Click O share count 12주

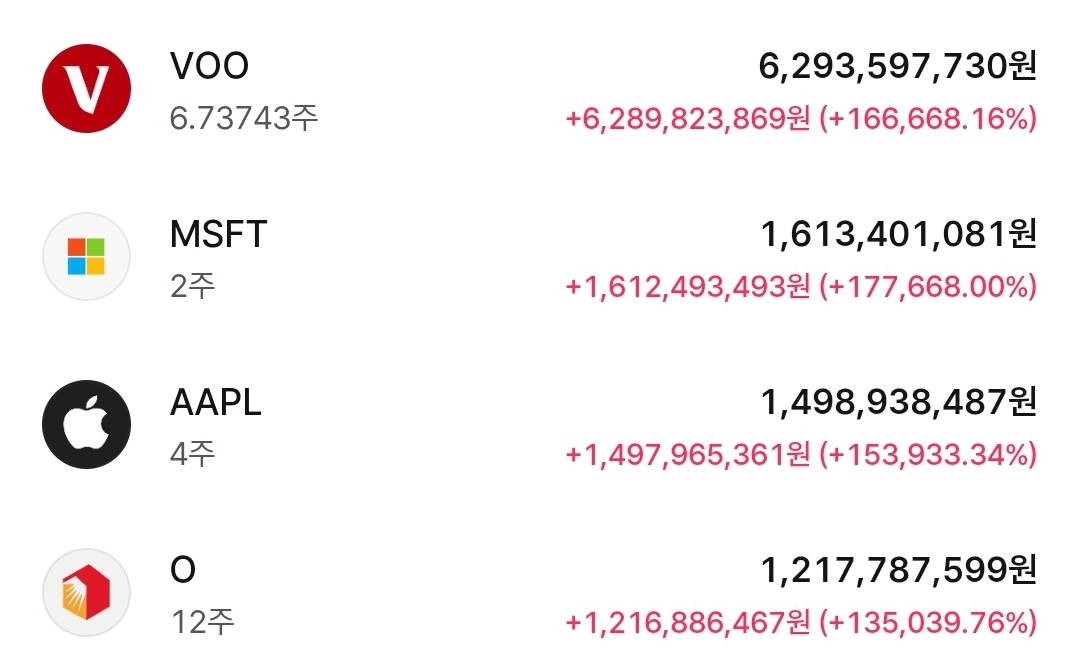202,622
